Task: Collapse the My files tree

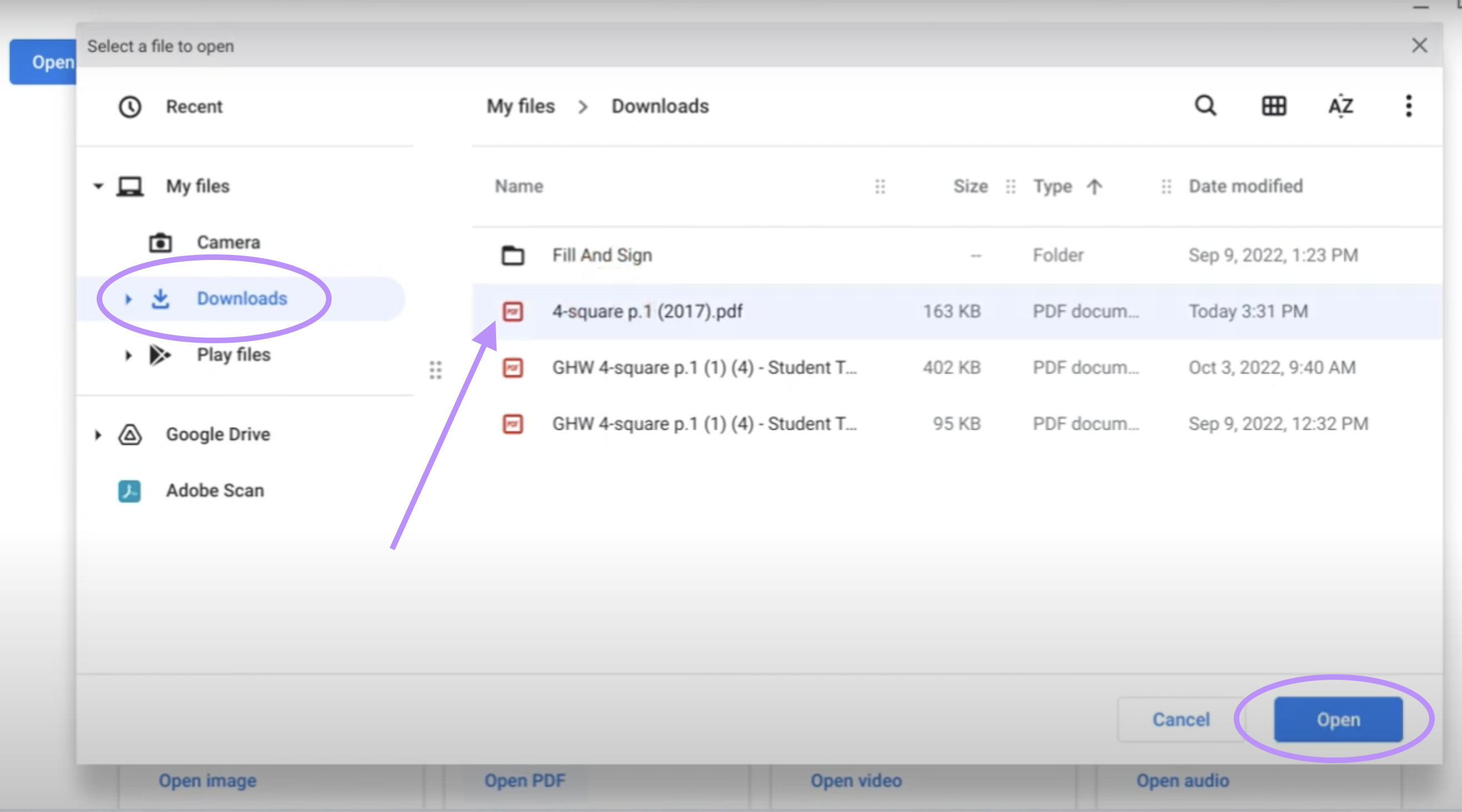Action: coord(98,186)
